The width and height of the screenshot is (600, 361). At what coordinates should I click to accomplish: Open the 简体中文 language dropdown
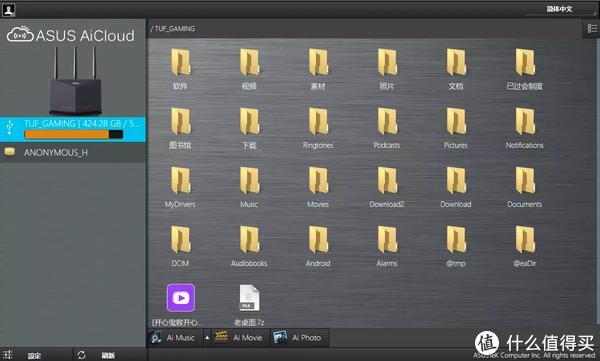560,9
